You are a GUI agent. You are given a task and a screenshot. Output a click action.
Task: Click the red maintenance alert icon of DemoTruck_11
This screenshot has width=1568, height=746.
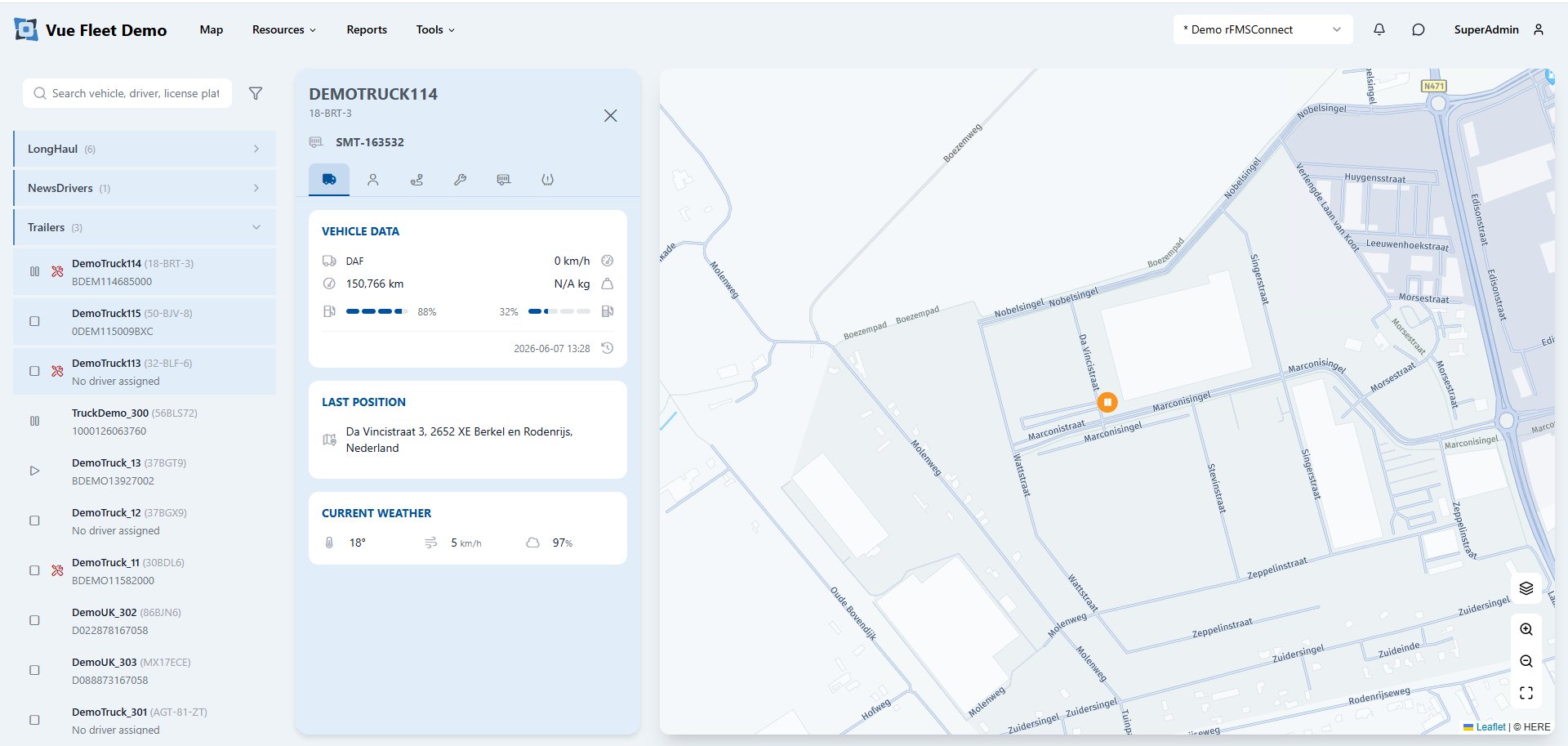[57, 570]
